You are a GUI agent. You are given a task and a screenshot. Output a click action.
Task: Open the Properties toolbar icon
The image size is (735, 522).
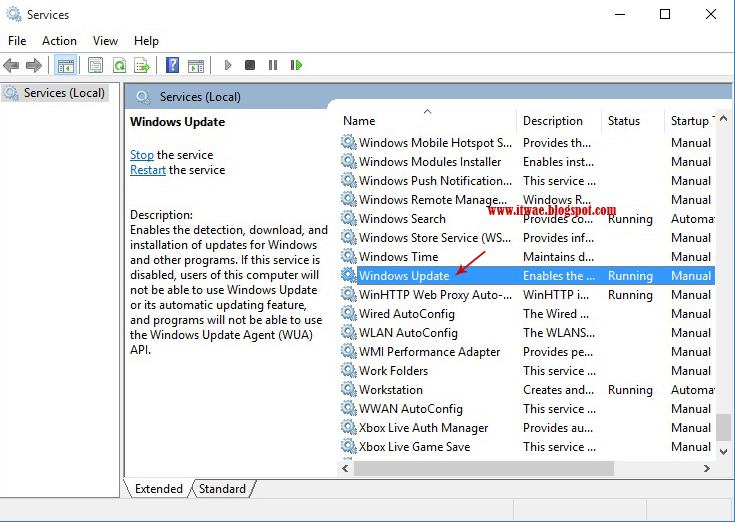pos(96,65)
